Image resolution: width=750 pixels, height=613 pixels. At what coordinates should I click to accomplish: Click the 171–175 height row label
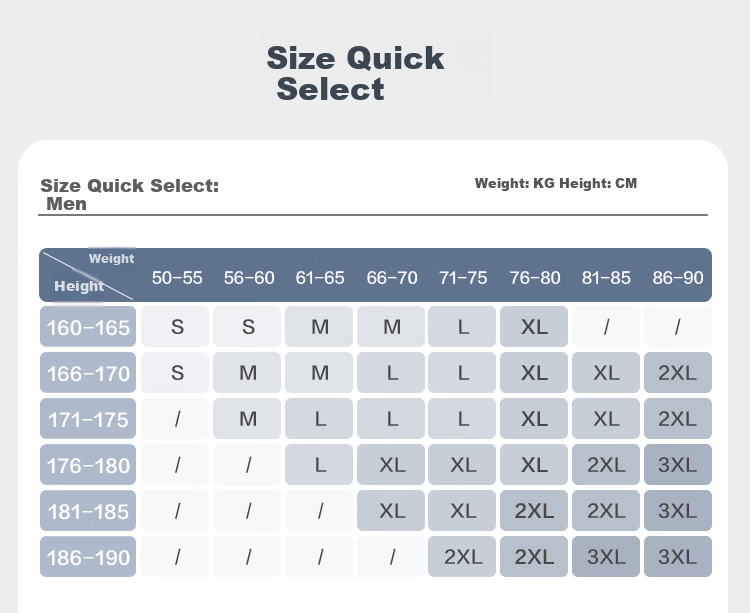point(88,419)
